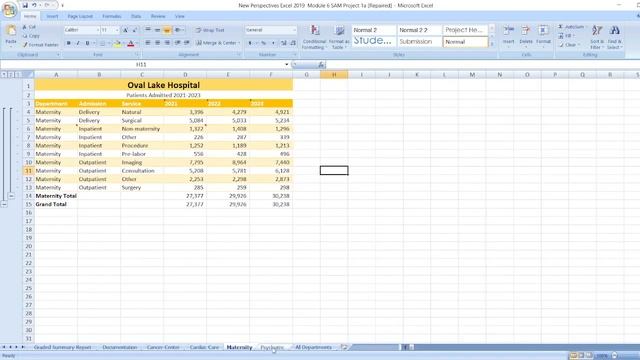The width and height of the screenshot is (640, 360).
Task: Decrease the cell indent
Action: coord(178,43)
